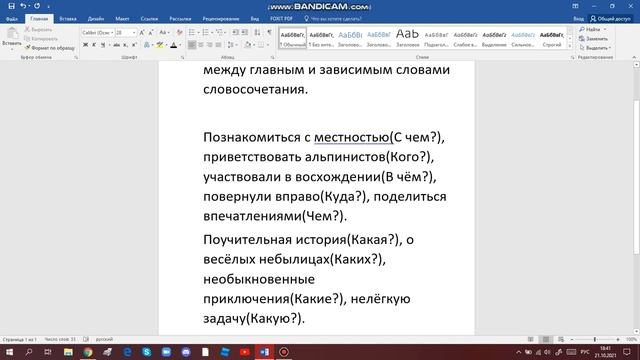Open the YouTube taskbar icon
640x360 pixels.
tap(244, 352)
